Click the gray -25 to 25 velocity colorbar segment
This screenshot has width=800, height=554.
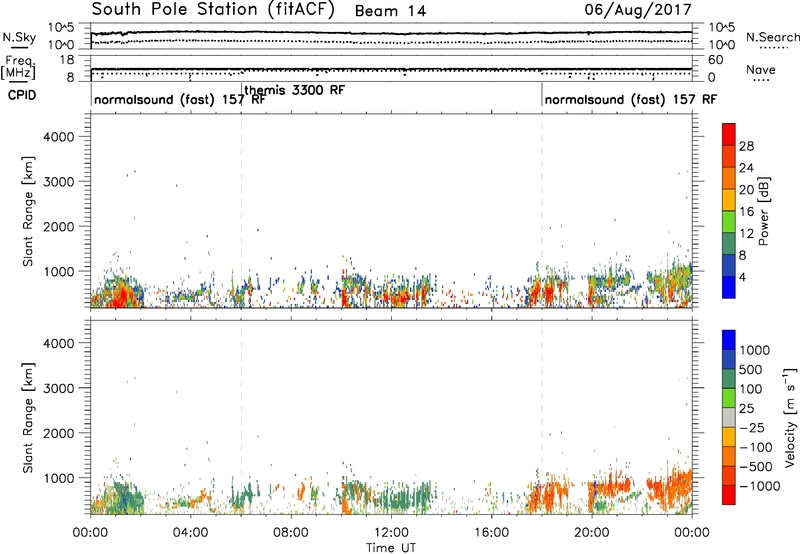tap(729, 418)
